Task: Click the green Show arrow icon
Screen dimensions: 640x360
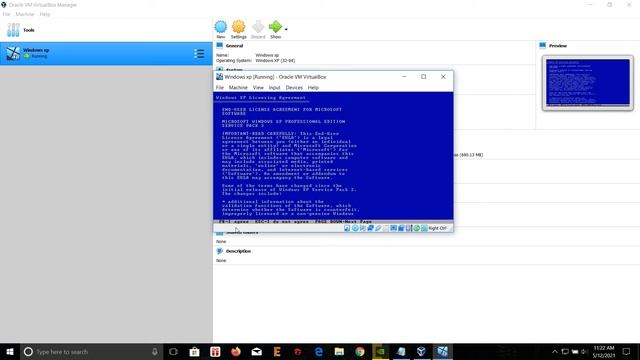Action: (x=275, y=27)
